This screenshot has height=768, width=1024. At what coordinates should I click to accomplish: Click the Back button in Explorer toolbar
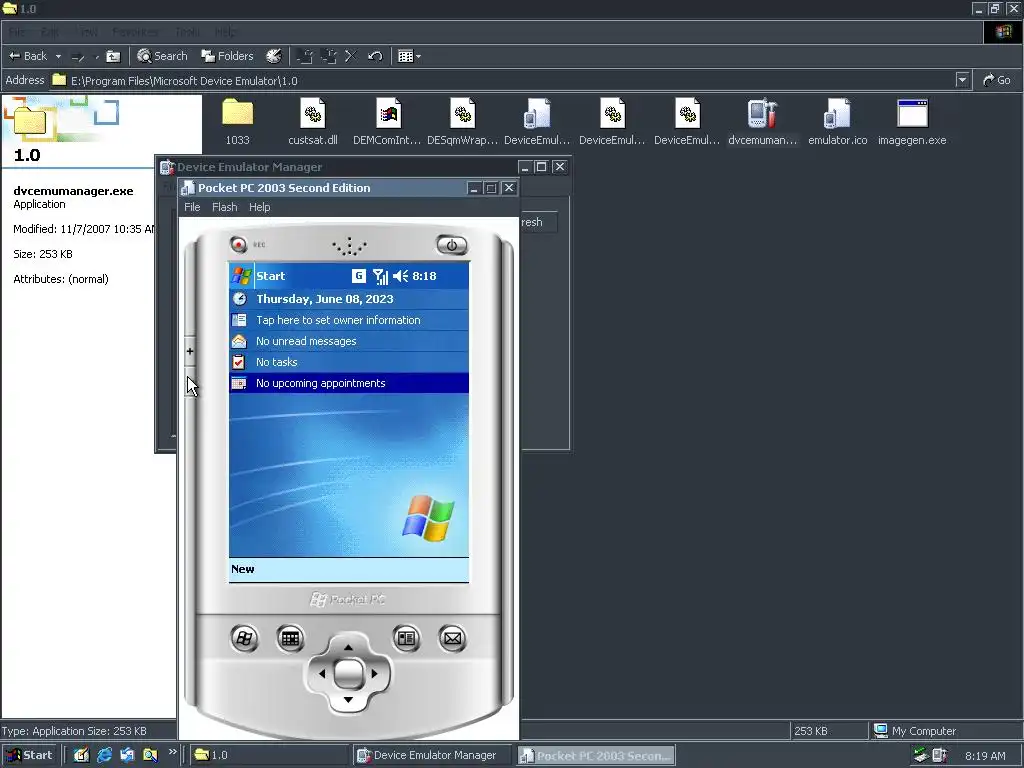point(27,56)
